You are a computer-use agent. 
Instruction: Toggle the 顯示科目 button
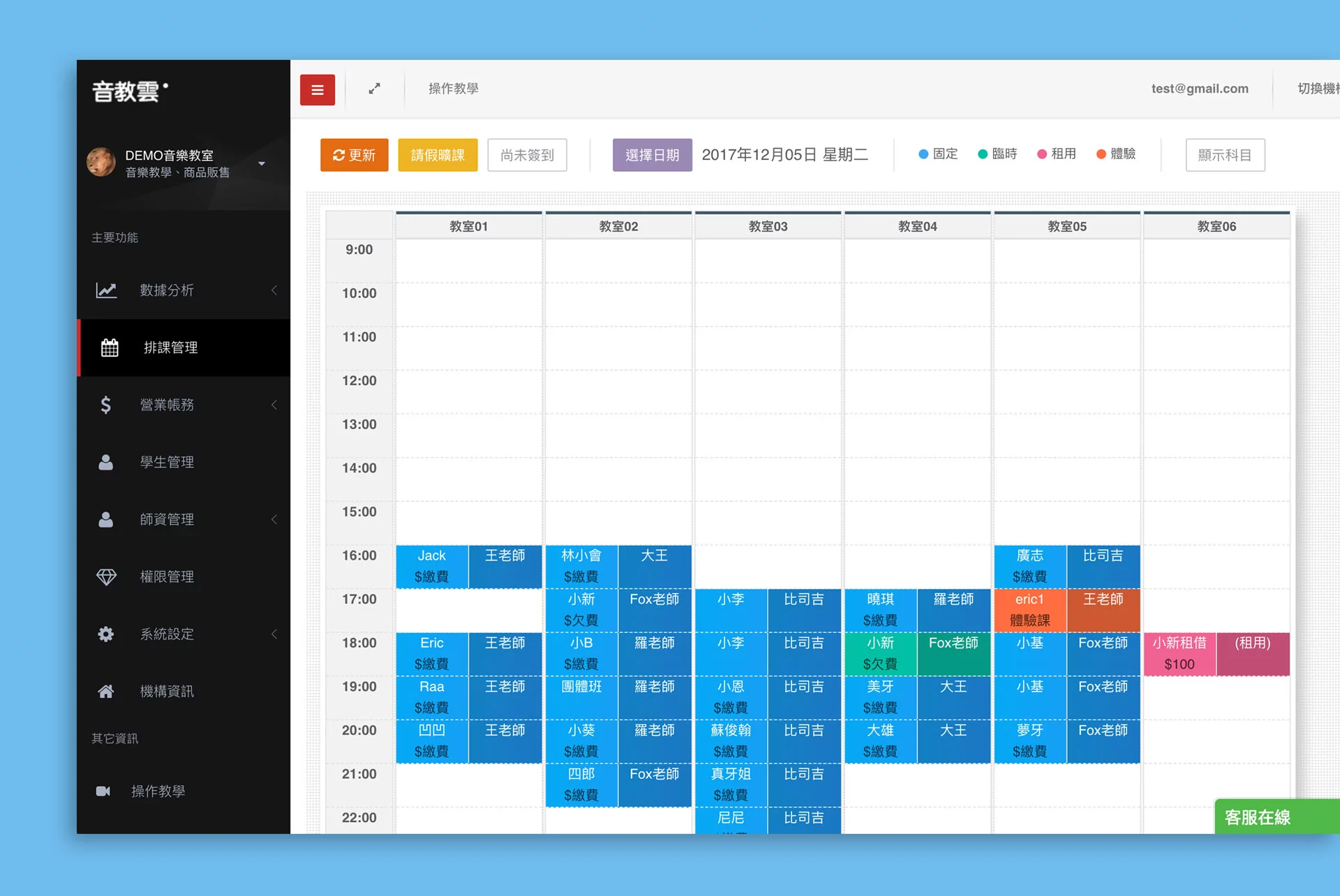coord(1225,155)
